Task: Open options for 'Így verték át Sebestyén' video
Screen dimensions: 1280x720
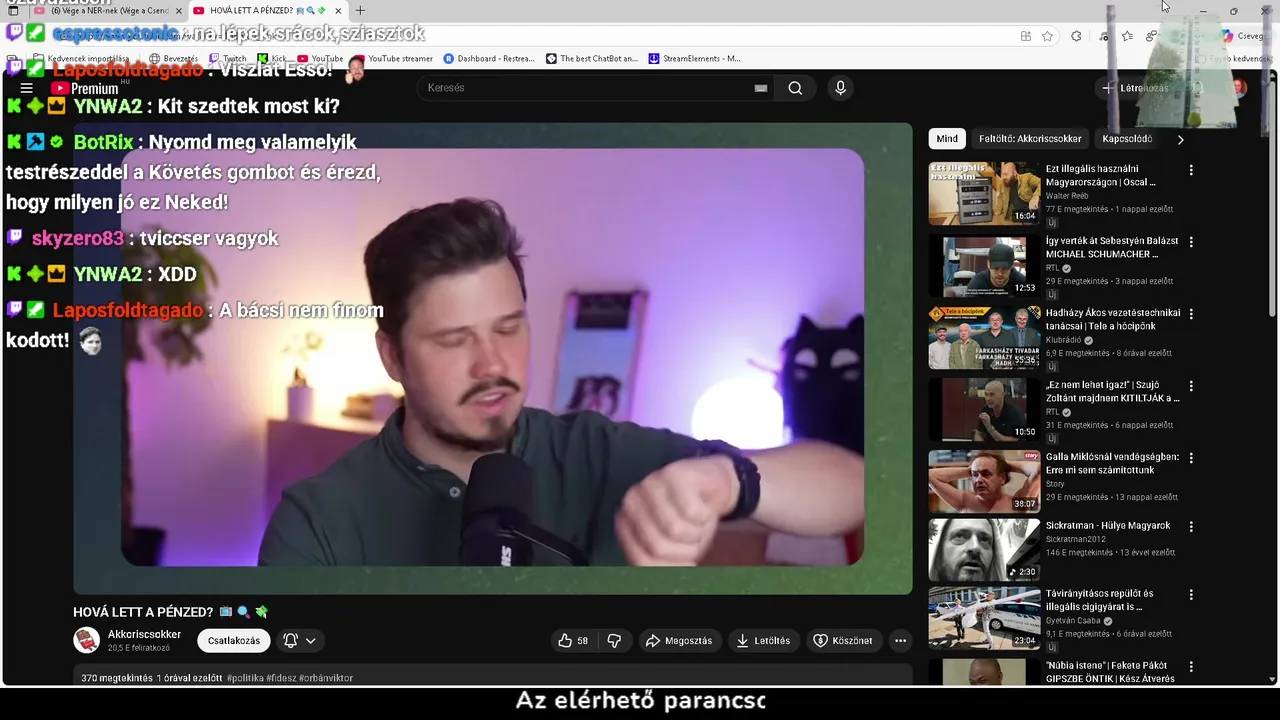Action: [x=1191, y=242]
